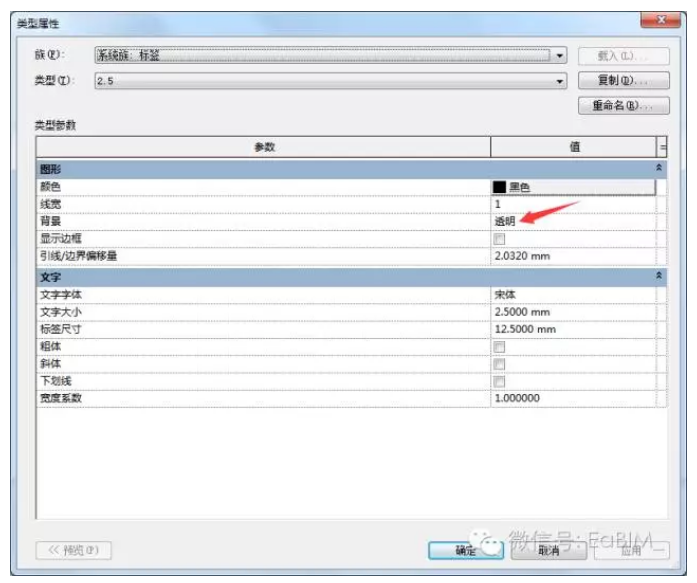697x583 pixels.
Task: Click the 值 column header
Action: [574, 147]
